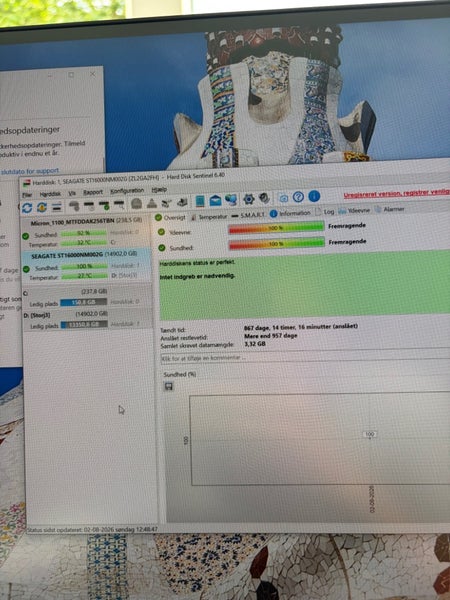Image resolution: width=450 pixels, height=600 pixels.
Task: Click the blue report book icon
Action: tap(200, 201)
